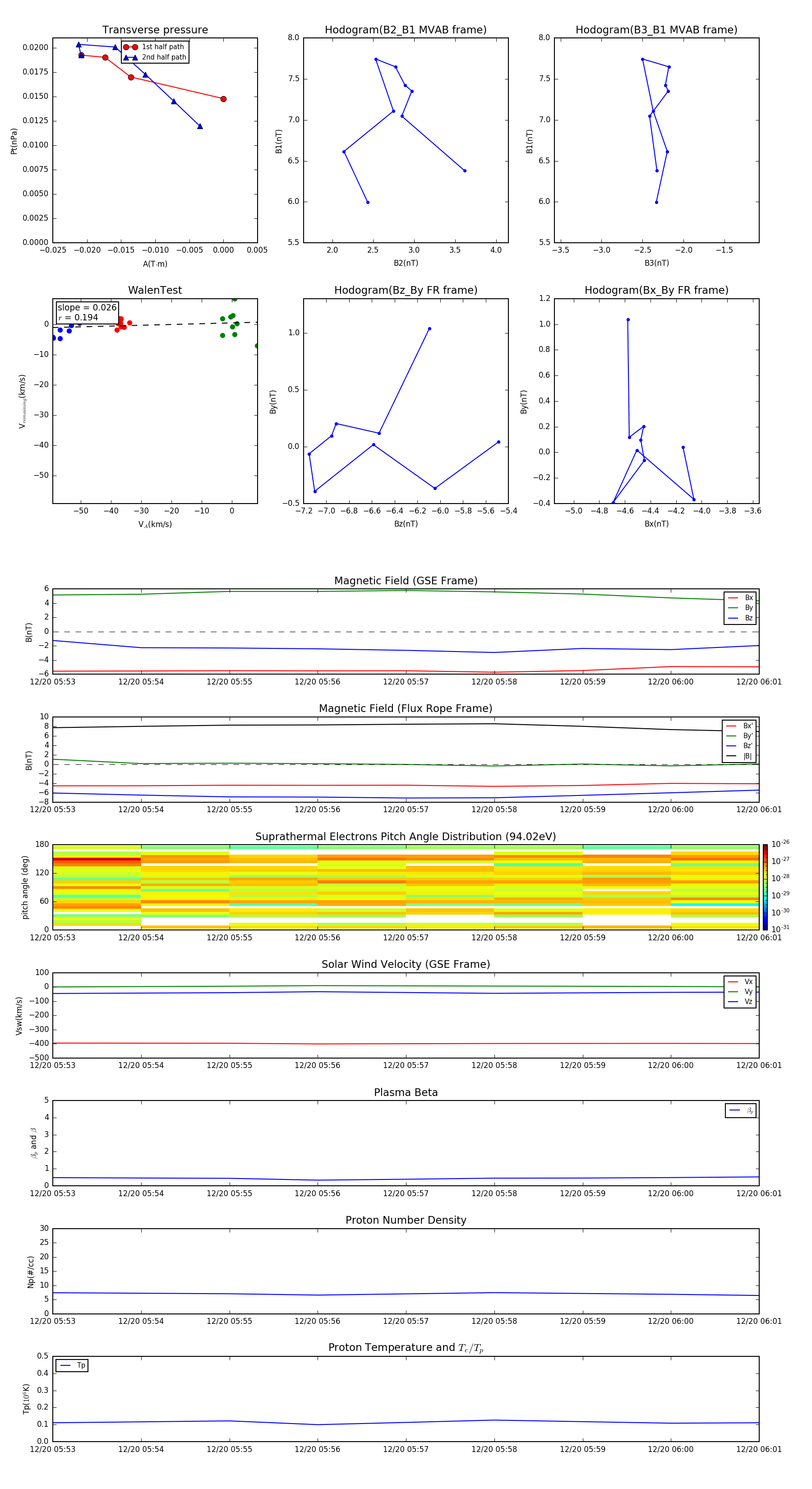Click 'Proton Number Density' title
The width and height of the screenshot is (812, 1489).
406,1220
